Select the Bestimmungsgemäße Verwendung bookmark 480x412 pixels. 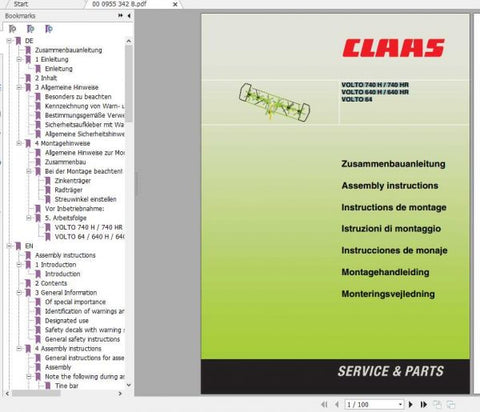click(x=85, y=115)
